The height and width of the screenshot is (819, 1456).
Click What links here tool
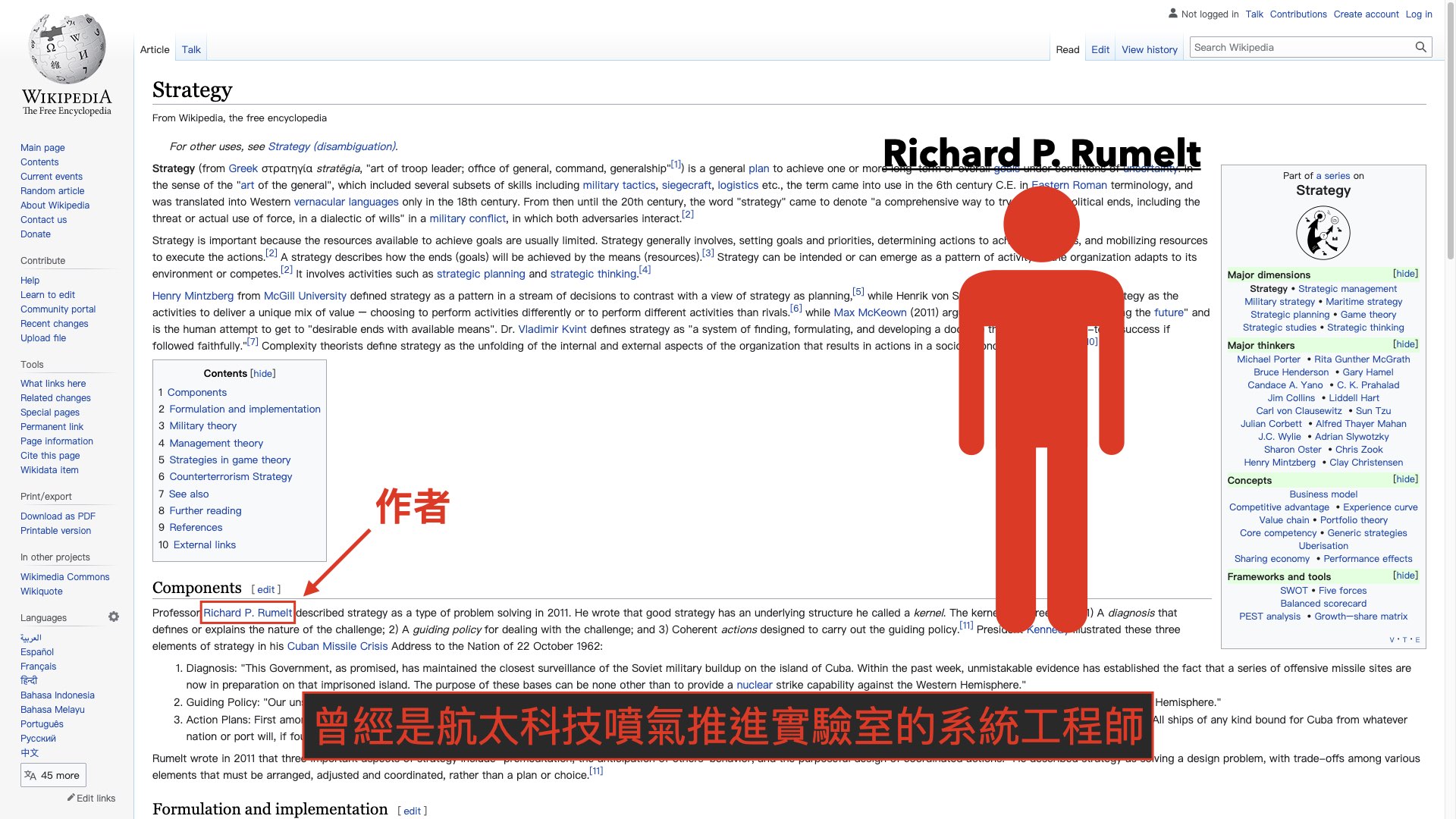[53, 384]
